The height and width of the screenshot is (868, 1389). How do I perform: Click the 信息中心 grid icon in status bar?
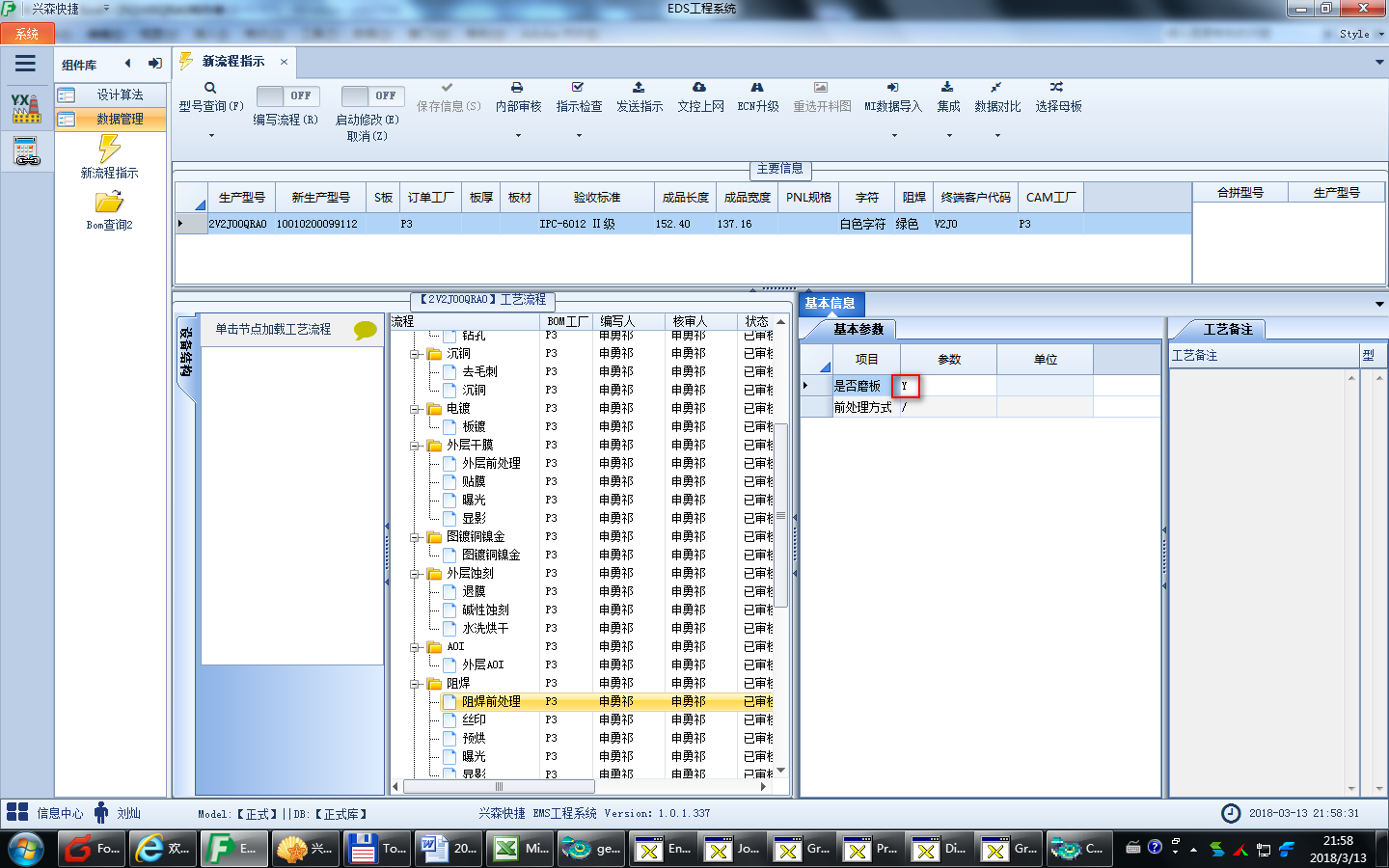pyautogui.click(x=17, y=812)
